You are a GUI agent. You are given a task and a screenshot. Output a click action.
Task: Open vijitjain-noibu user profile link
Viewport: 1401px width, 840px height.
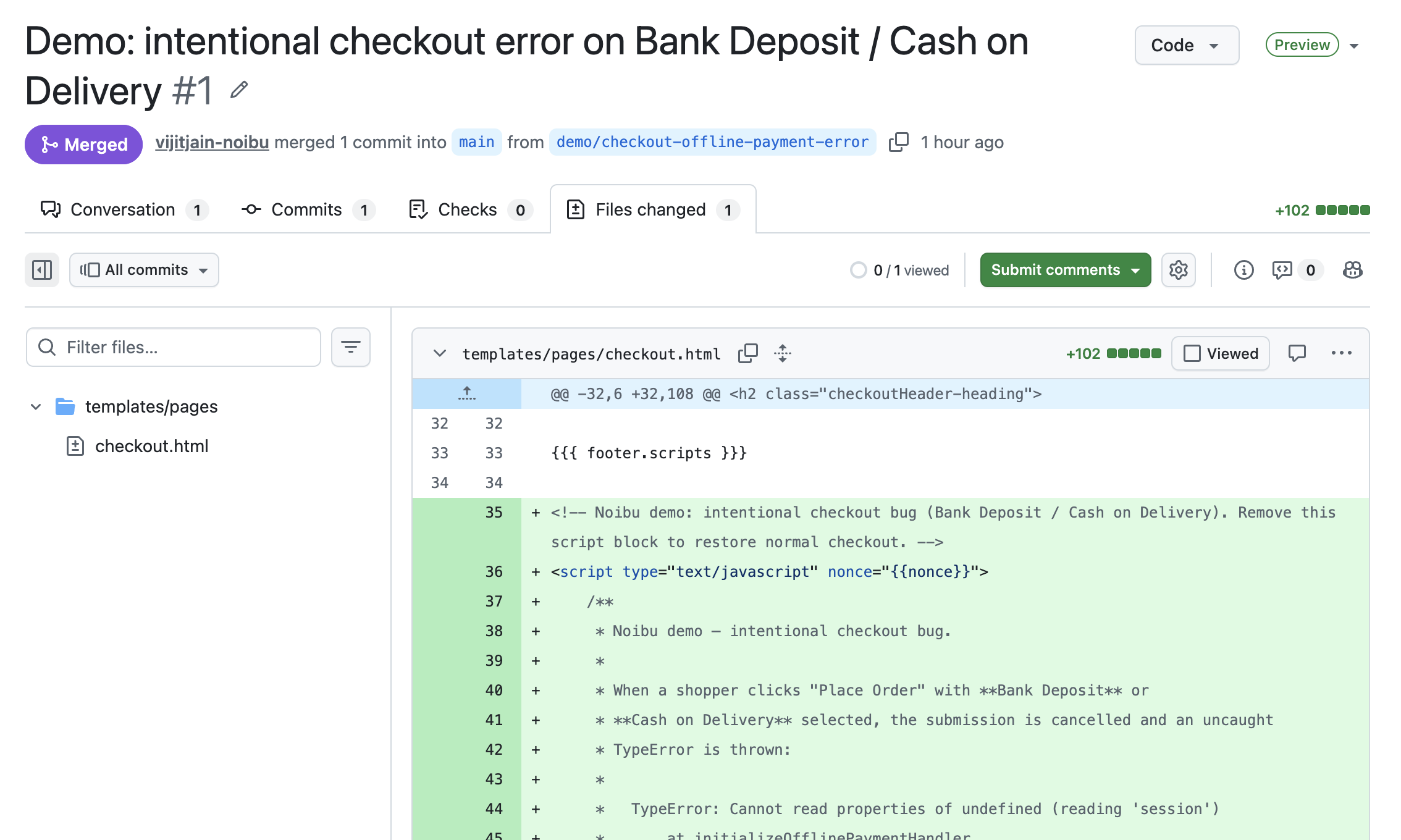(212, 142)
